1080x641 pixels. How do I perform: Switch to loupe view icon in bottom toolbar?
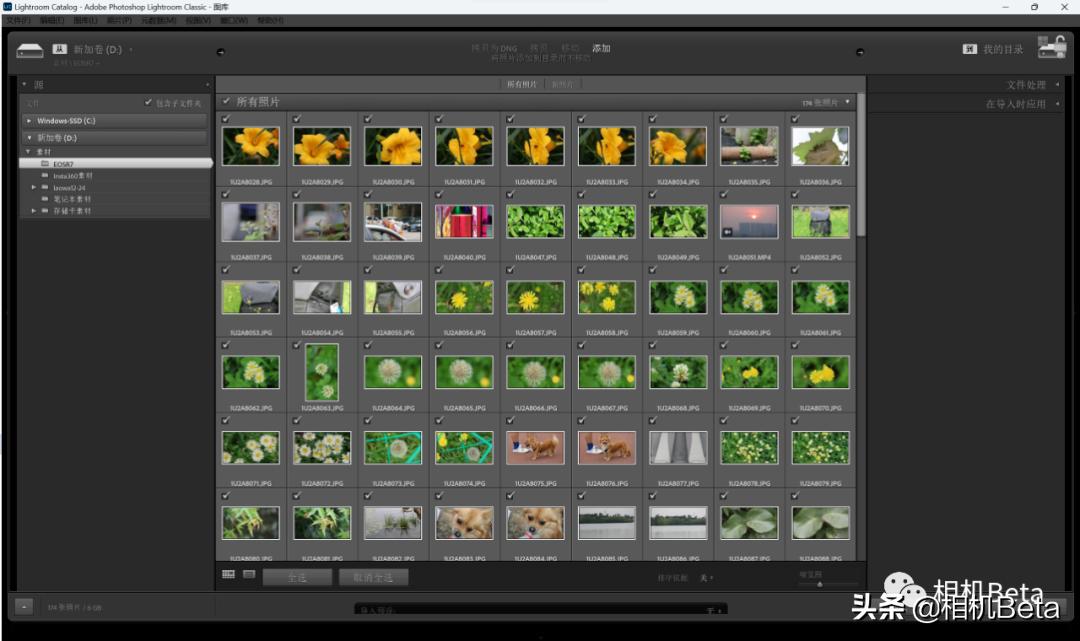point(249,575)
